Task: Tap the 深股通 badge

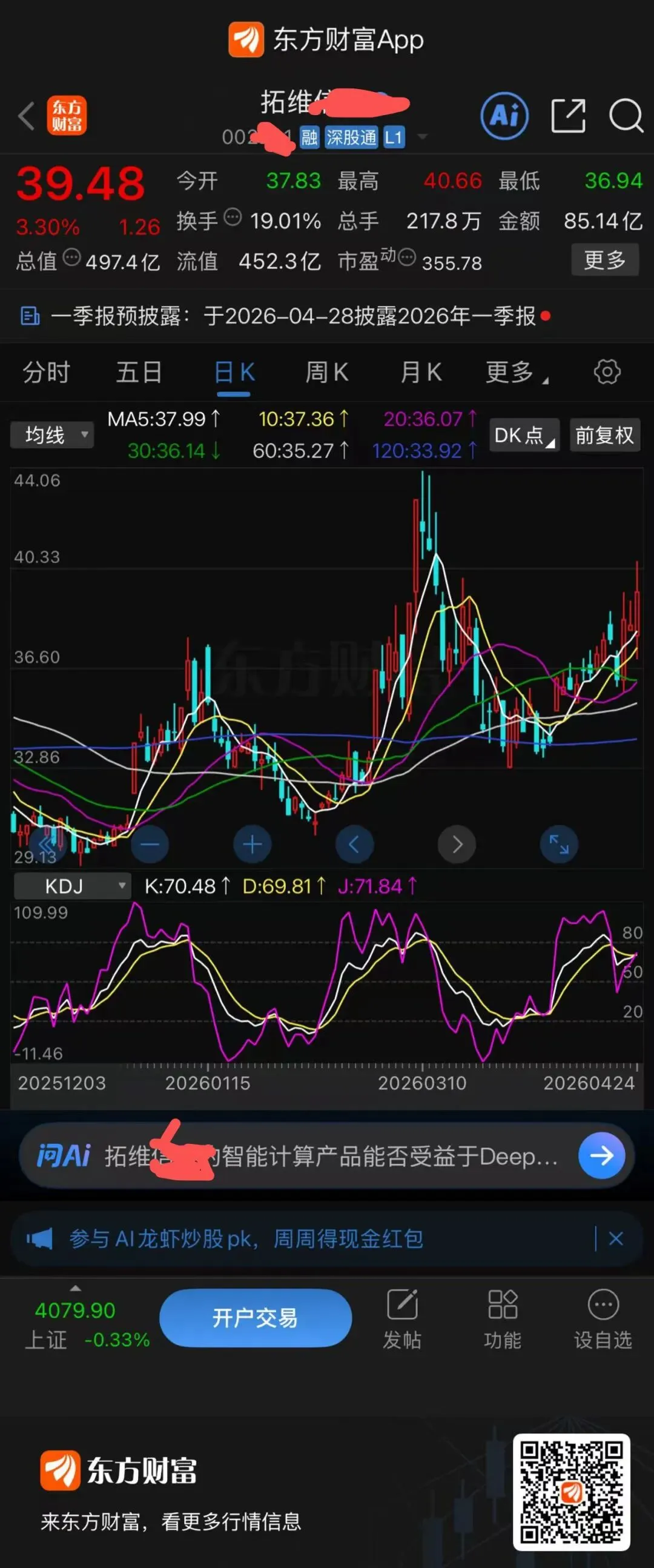Action: [x=351, y=138]
